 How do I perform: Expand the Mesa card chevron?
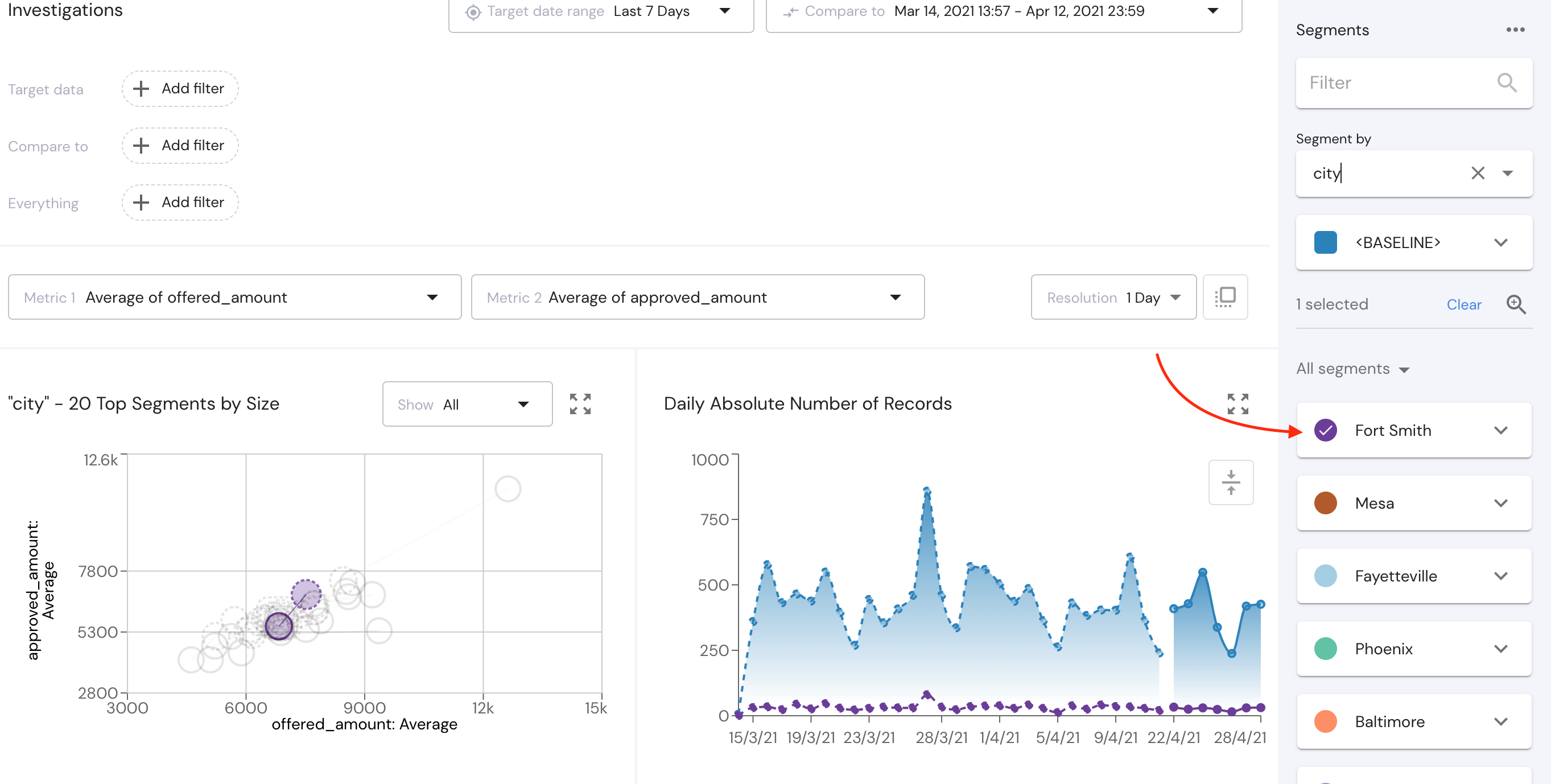pyautogui.click(x=1500, y=504)
